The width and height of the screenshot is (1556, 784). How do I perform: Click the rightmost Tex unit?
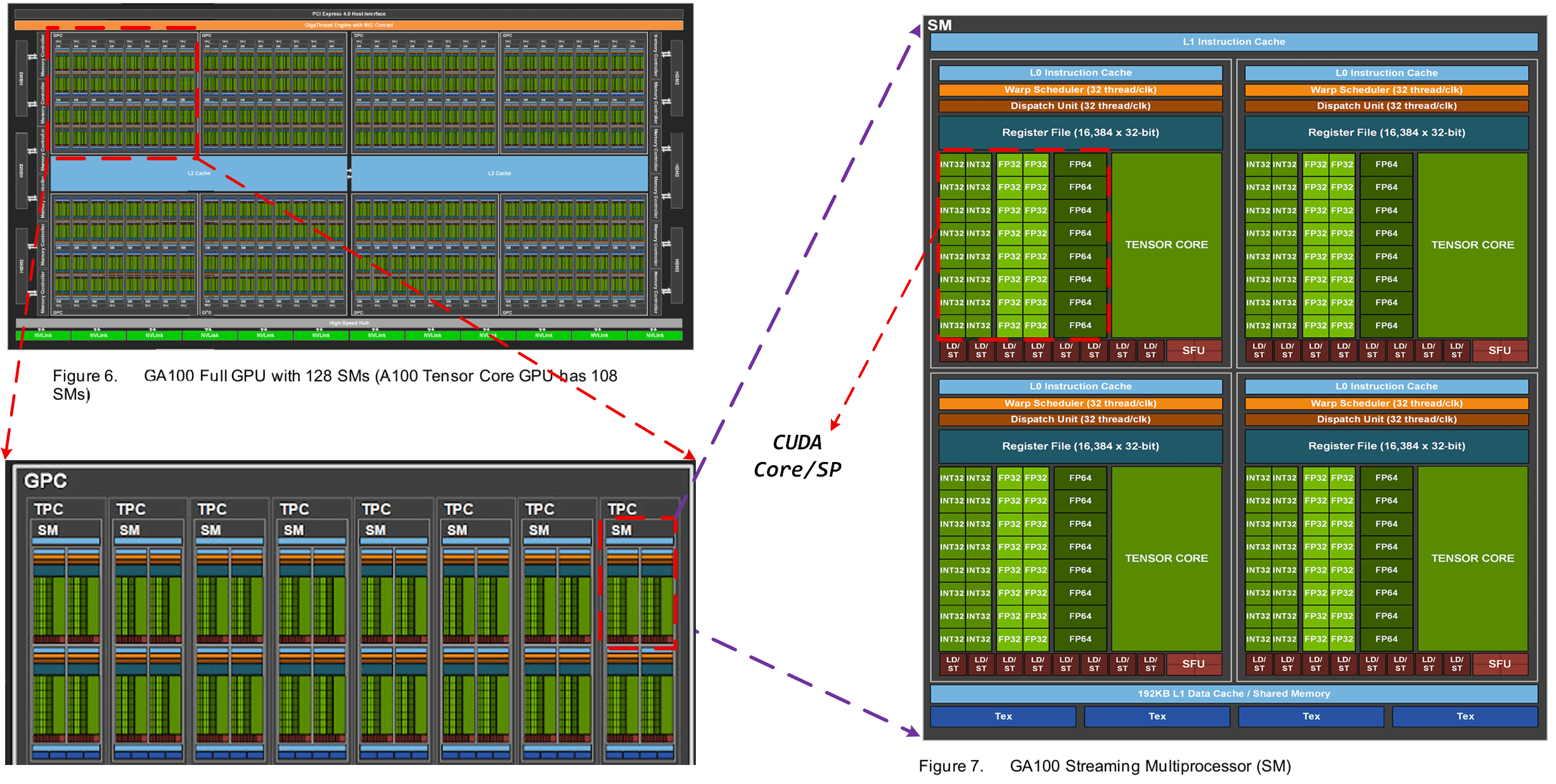1465,716
